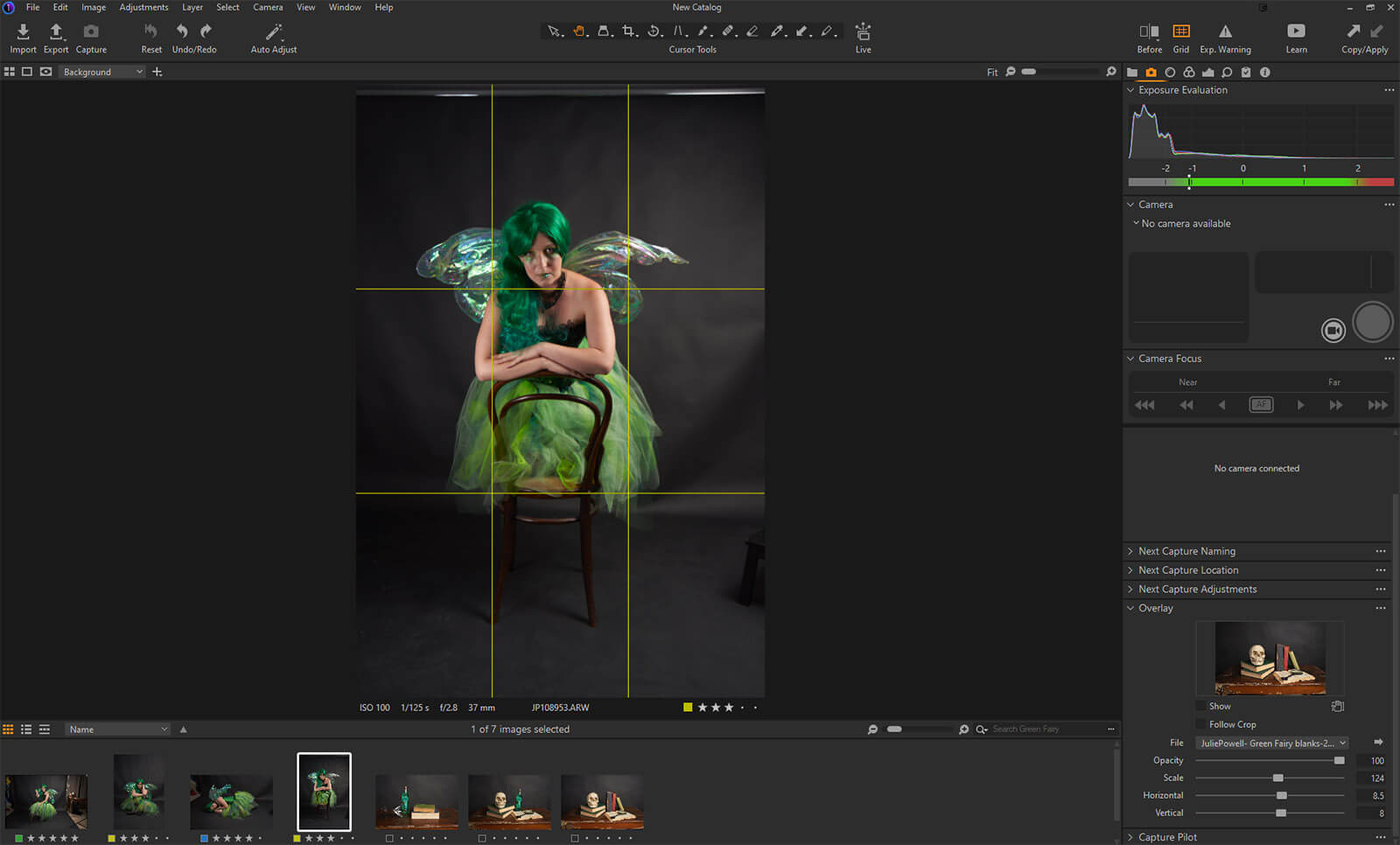The height and width of the screenshot is (845, 1400).
Task: Click the Learn button
Action: click(x=1296, y=32)
